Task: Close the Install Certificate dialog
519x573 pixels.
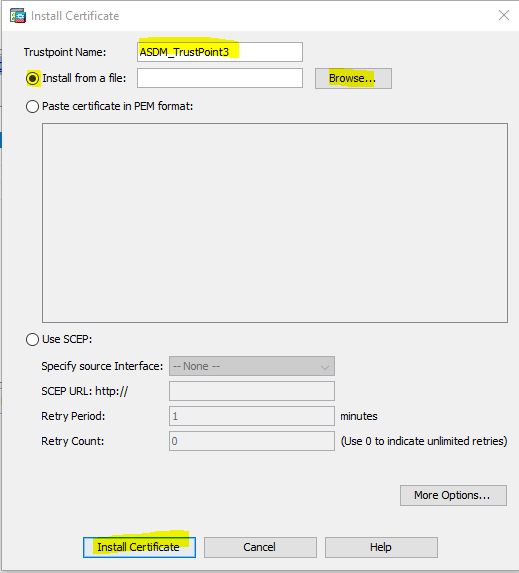Action: pyautogui.click(x=504, y=15)
